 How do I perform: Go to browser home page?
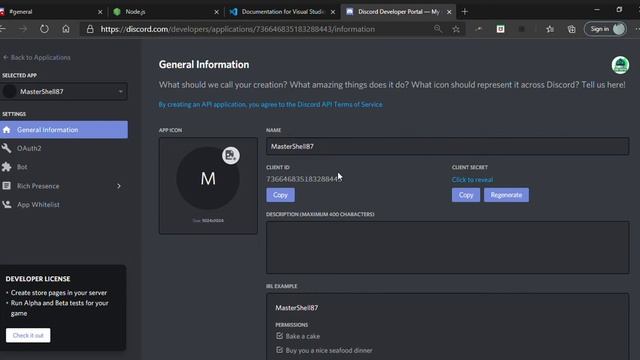point(66,29)
